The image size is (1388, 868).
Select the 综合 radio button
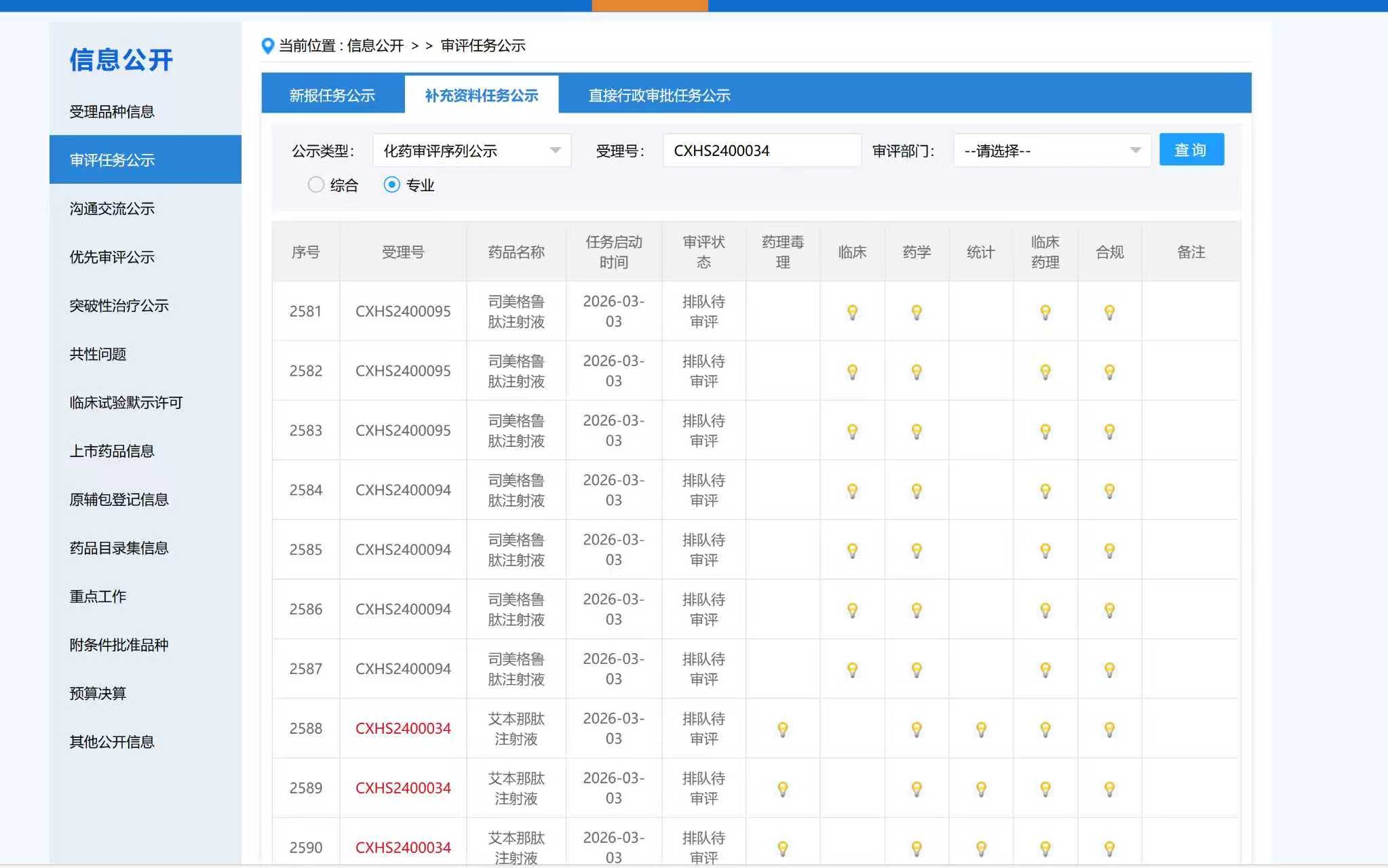pyautogui.click(x=316, y=184)
